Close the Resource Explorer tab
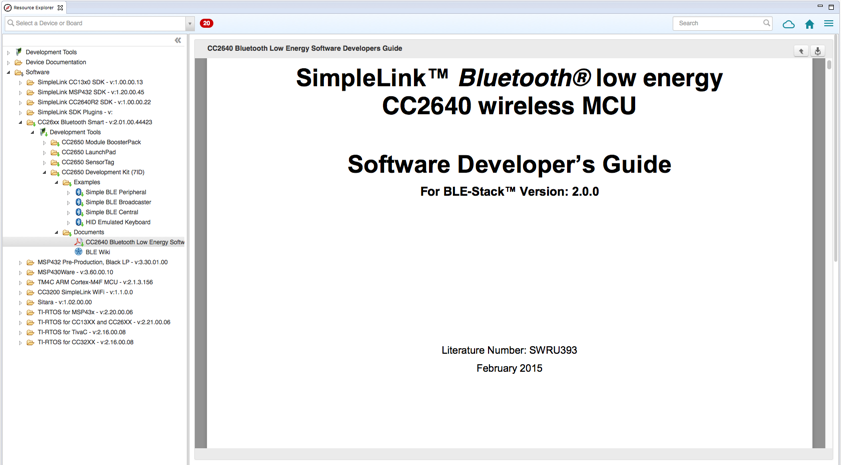This screenshot has height=465, width=841. [x=60, y=8]
